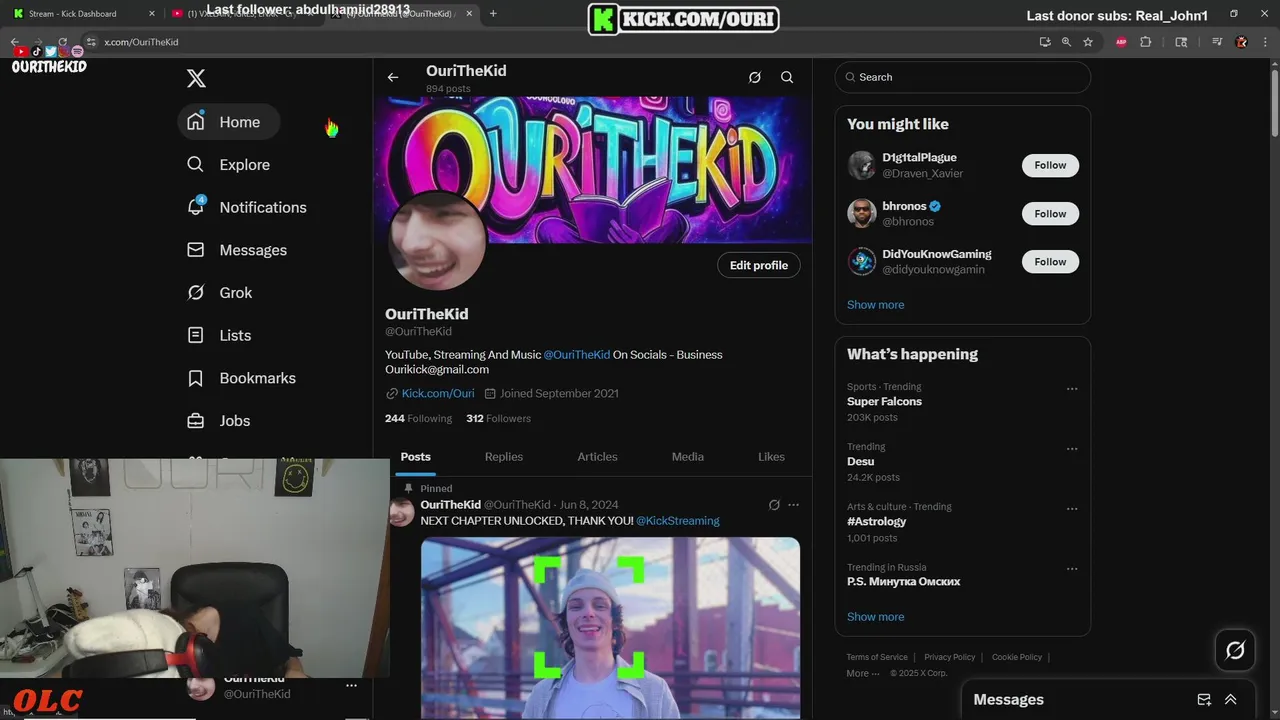View site information next to the URL

coord(91,42)
